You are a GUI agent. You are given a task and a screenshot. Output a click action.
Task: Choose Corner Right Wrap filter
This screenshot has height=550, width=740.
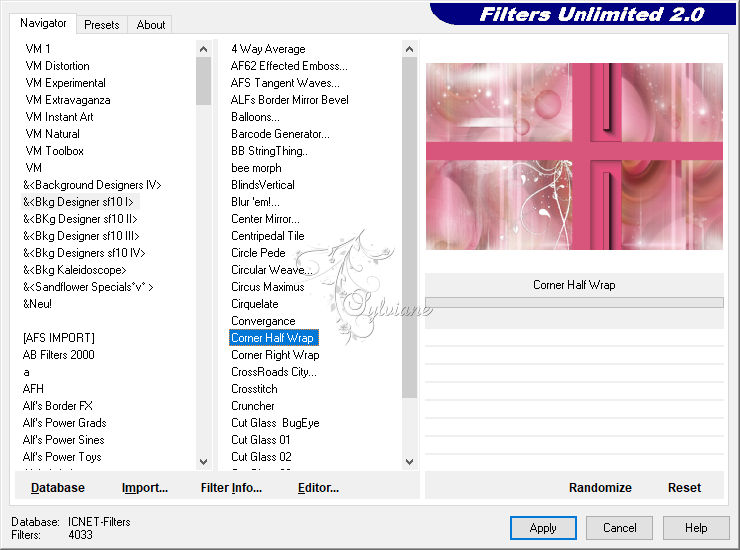pos(275,355)
